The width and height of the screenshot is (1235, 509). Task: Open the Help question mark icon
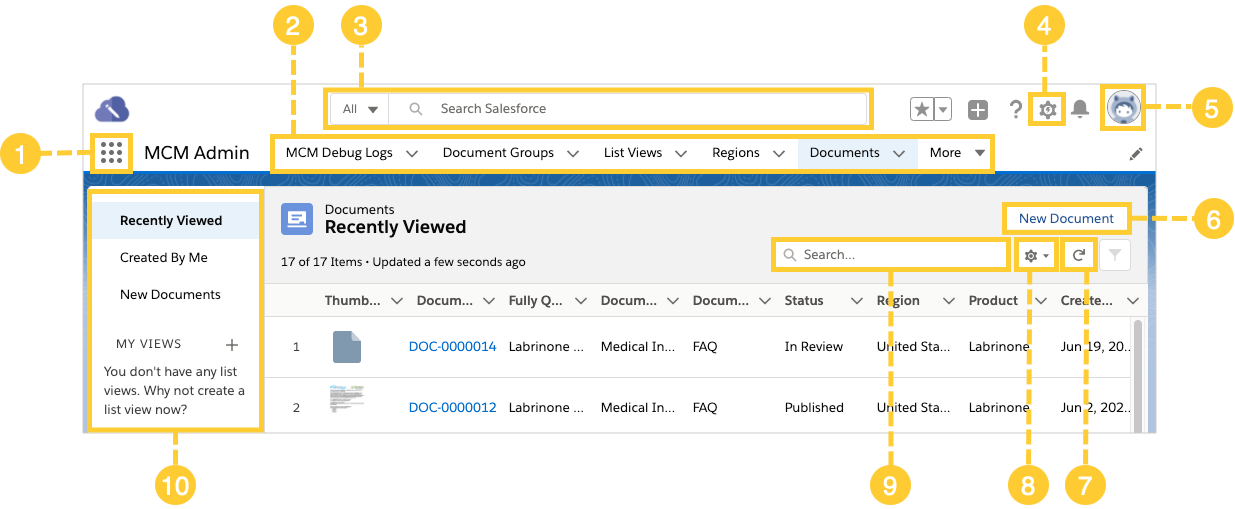(1016, 109)
